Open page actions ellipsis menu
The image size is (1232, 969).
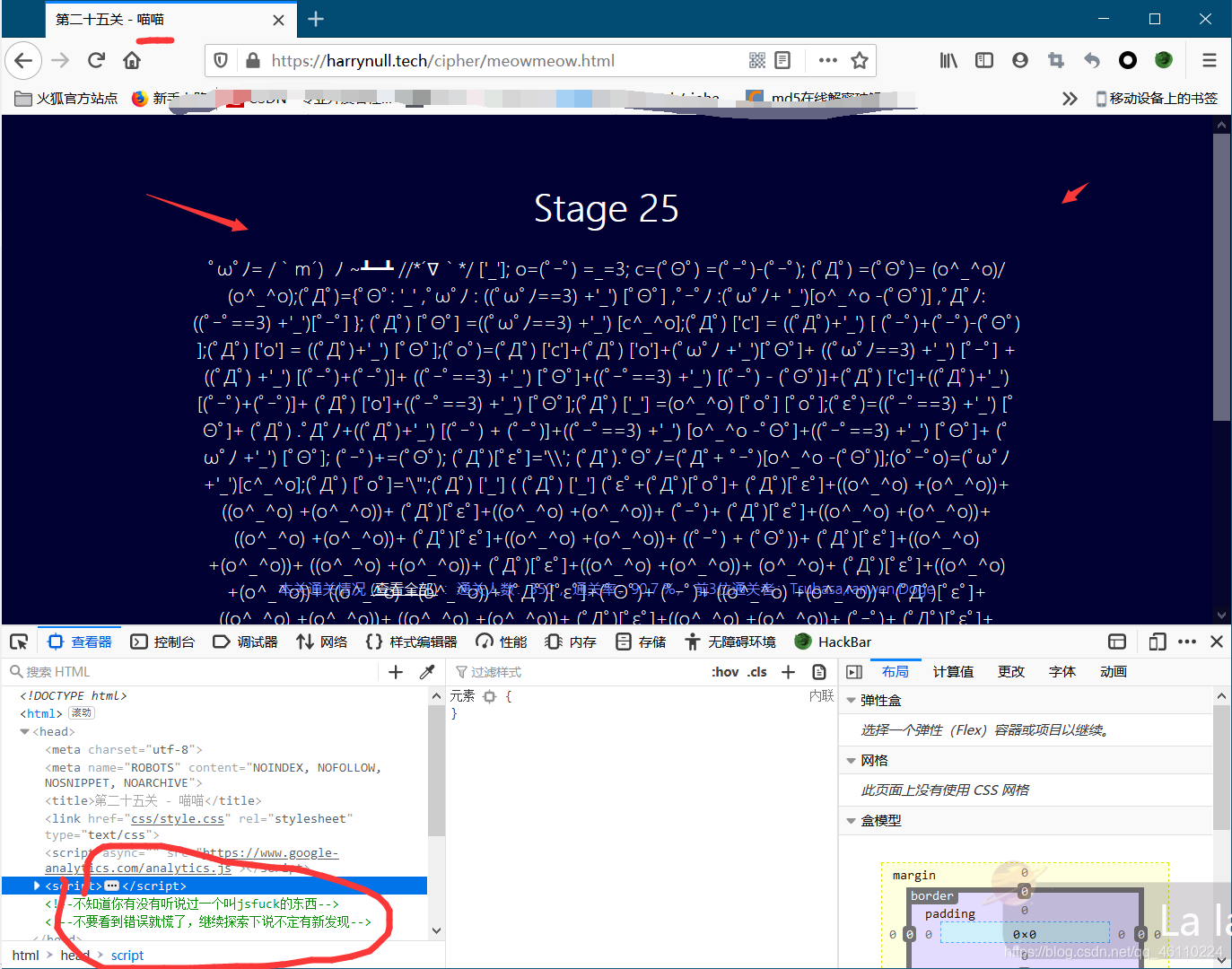click(x=828, y=60)
